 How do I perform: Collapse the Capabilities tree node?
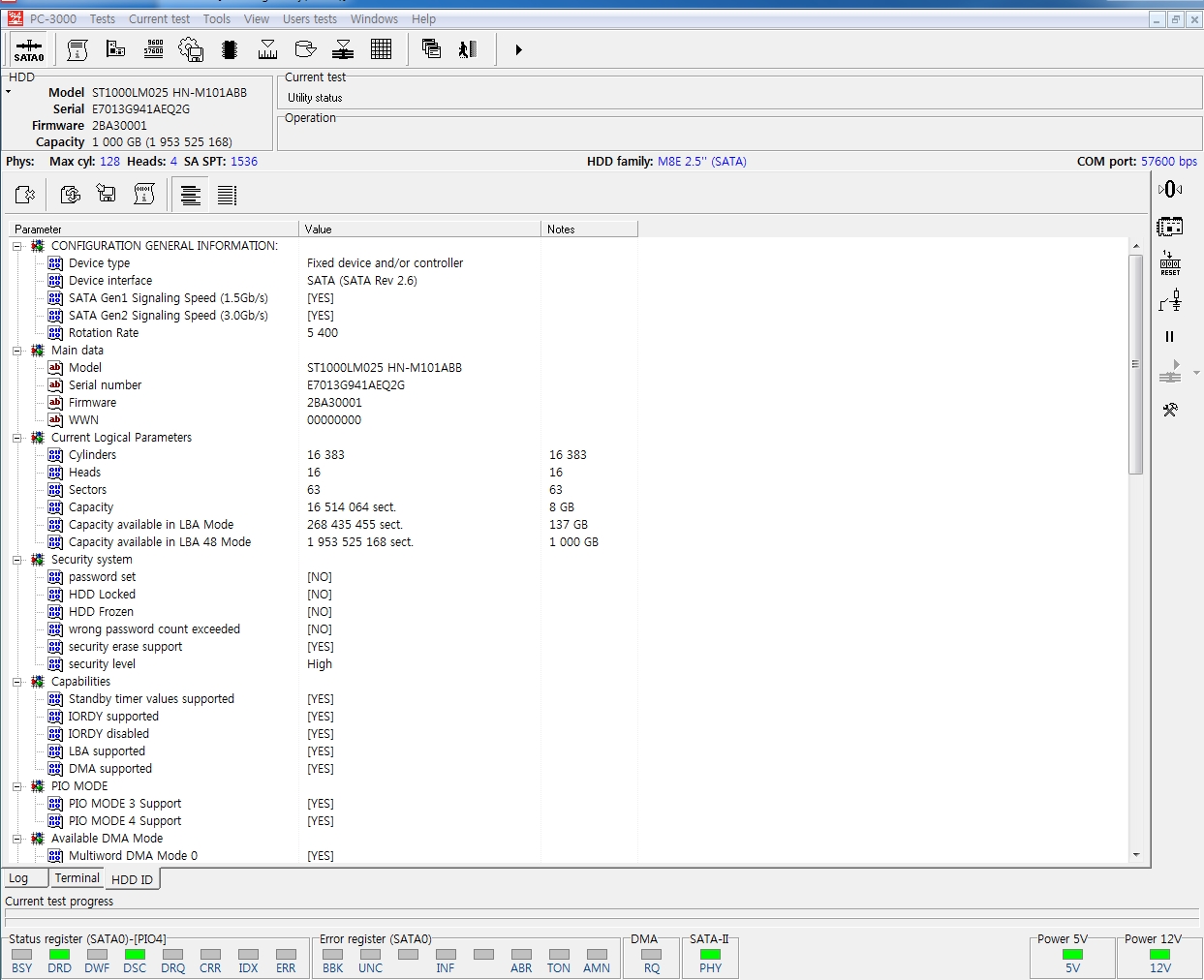point(17,682)
